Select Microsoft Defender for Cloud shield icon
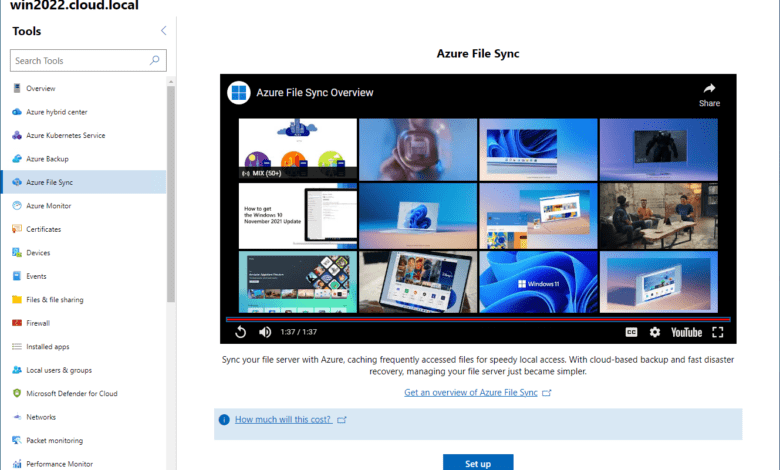 point(17,393)
